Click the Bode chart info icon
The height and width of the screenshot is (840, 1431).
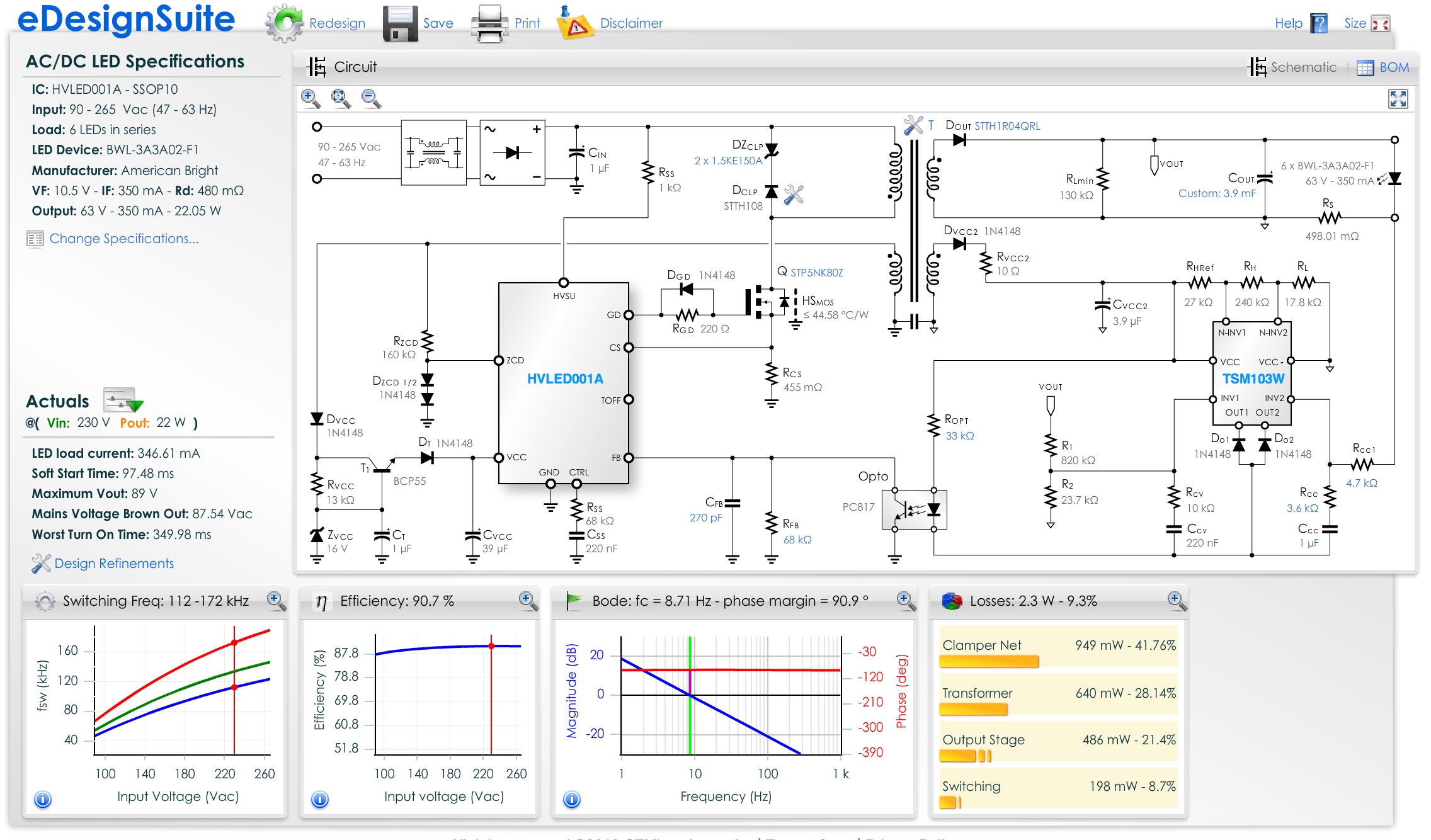[x=571, y=799]
